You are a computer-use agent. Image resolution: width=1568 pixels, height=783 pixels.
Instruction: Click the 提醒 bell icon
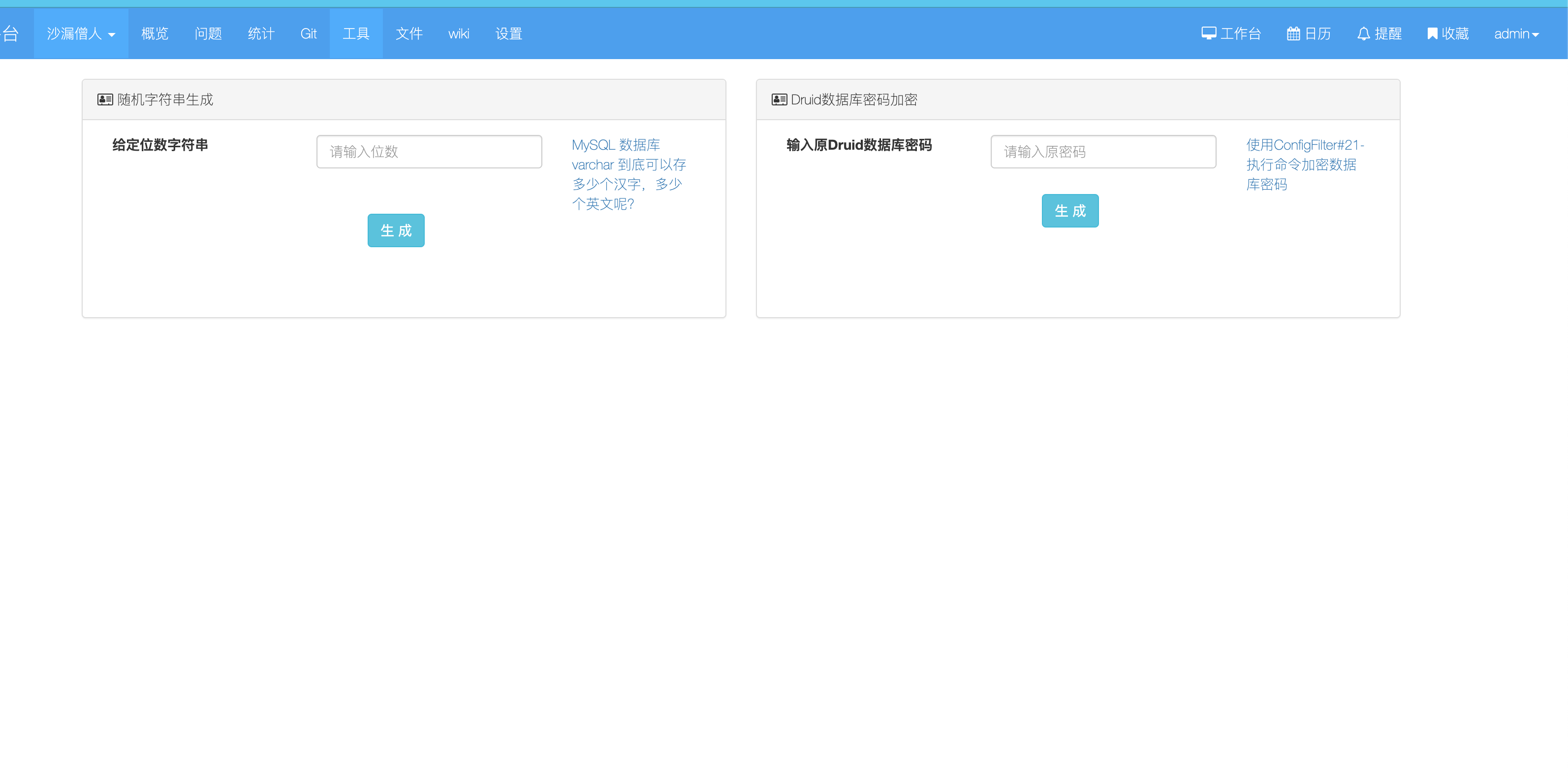[1363, 33]
